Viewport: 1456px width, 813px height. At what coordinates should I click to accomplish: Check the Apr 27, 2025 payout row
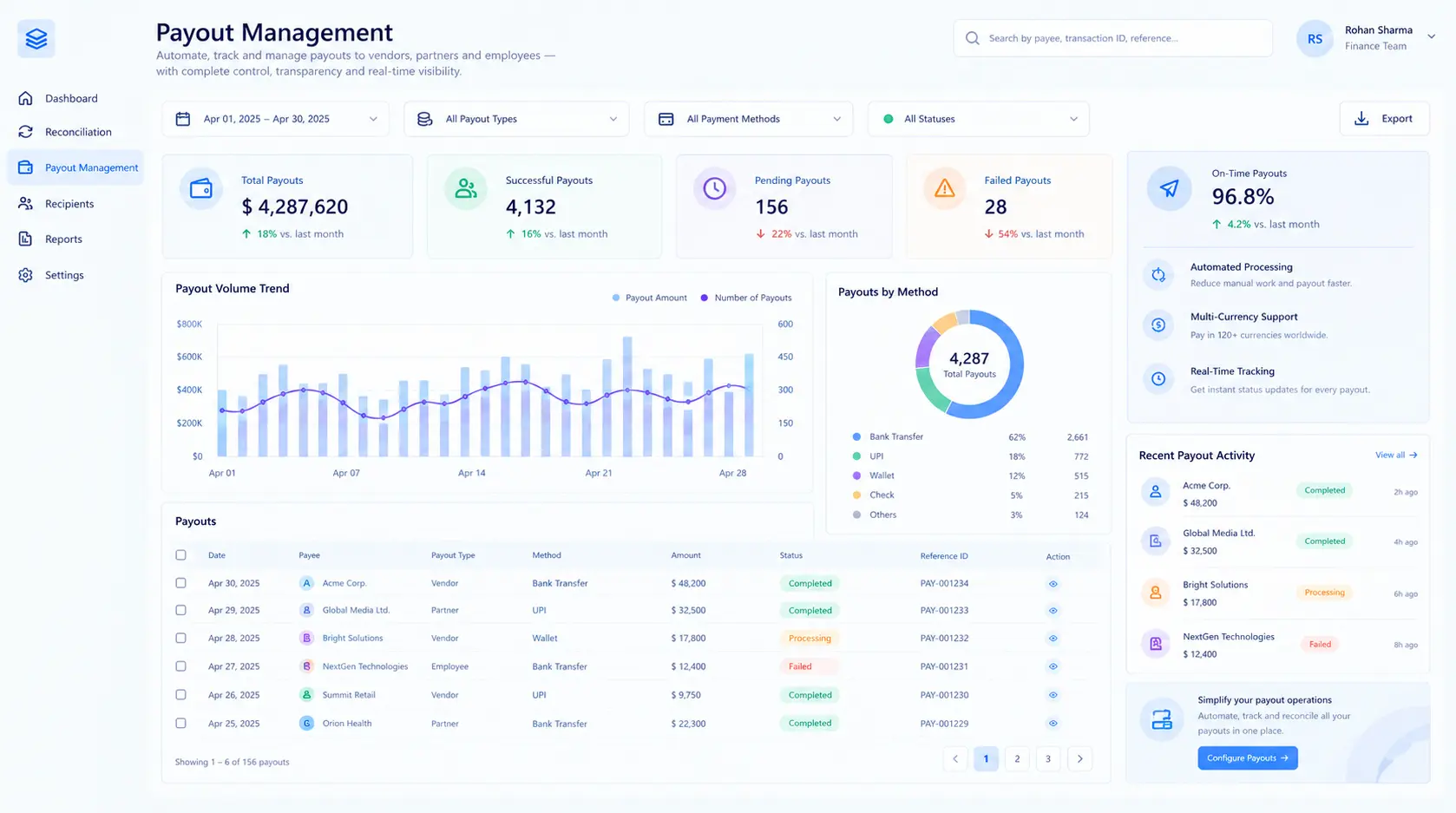pos(180,666)
